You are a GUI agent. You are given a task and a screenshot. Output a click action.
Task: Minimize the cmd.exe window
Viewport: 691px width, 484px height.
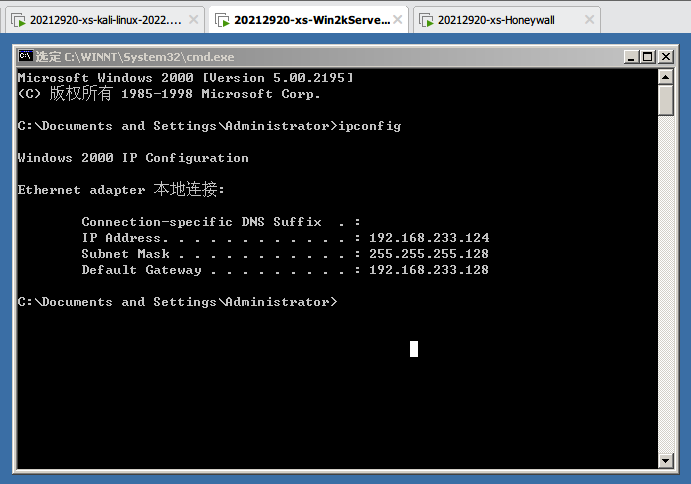[631, 57]
